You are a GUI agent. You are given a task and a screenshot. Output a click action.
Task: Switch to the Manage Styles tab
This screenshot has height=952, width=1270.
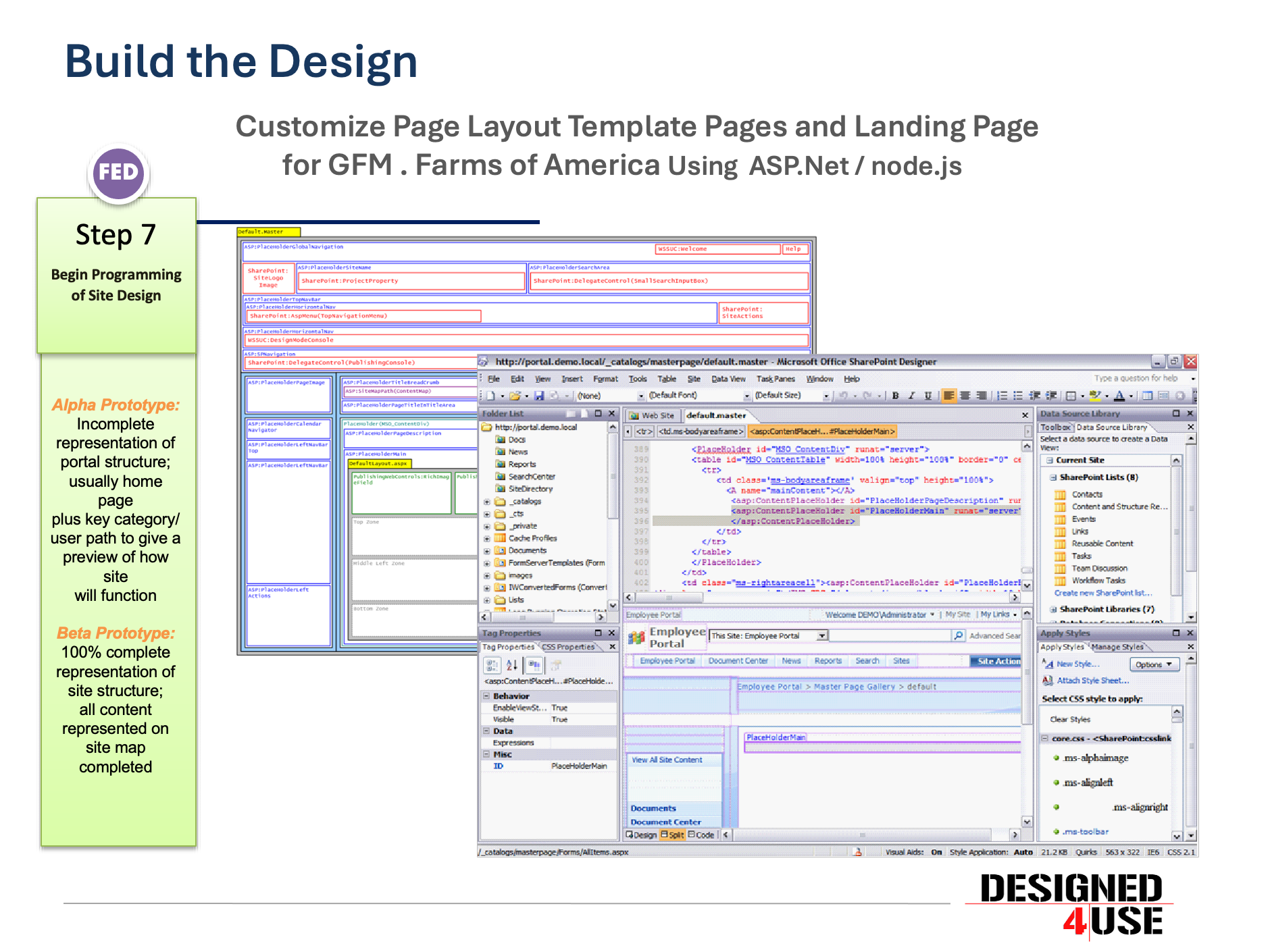point(1117,647)
